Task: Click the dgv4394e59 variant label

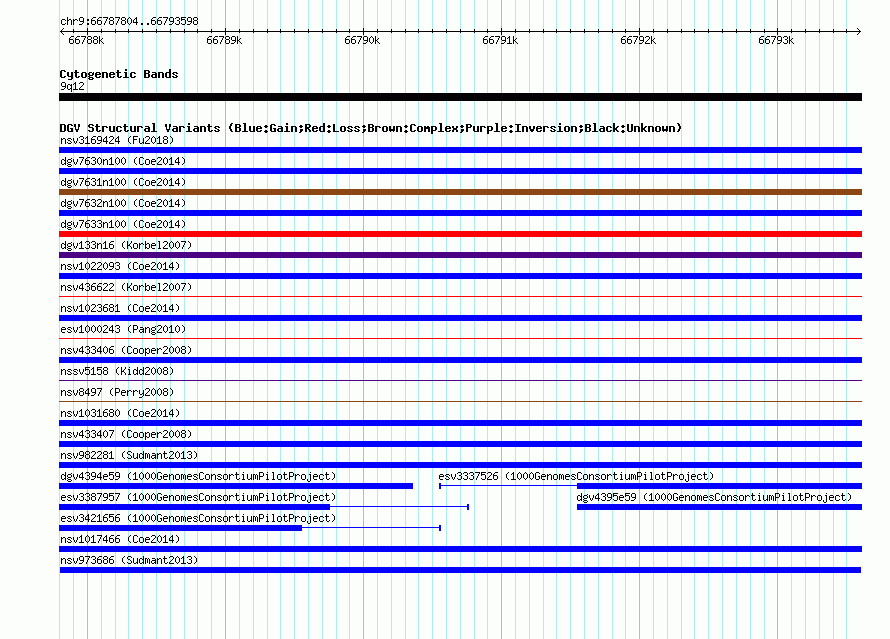Action: pyautogui.click(x=198, y=476)
